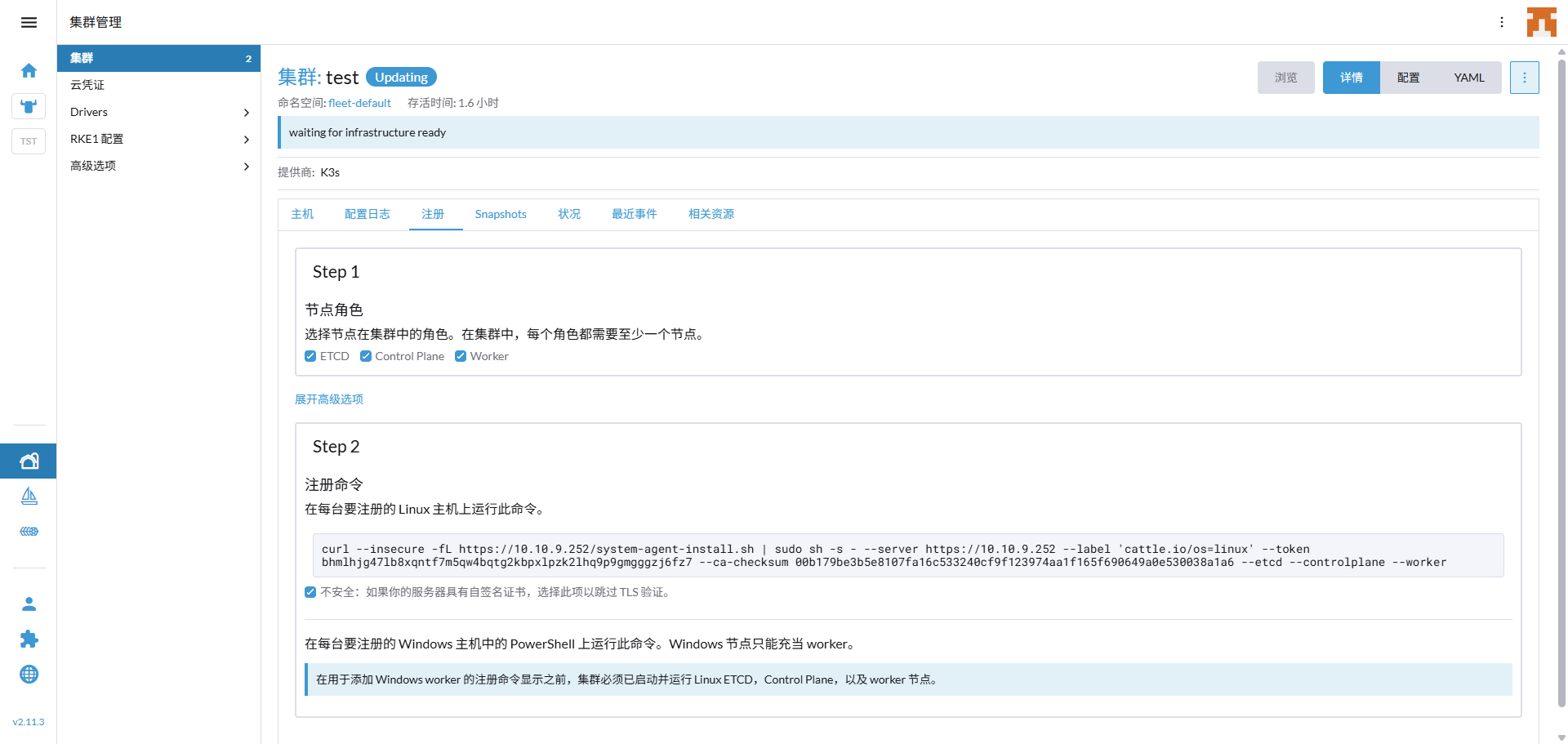The width and height of the screenshot is (1568, 744).
Task: Expand the 高级选项 sidebar section
Action: click(x=158, y=166)
